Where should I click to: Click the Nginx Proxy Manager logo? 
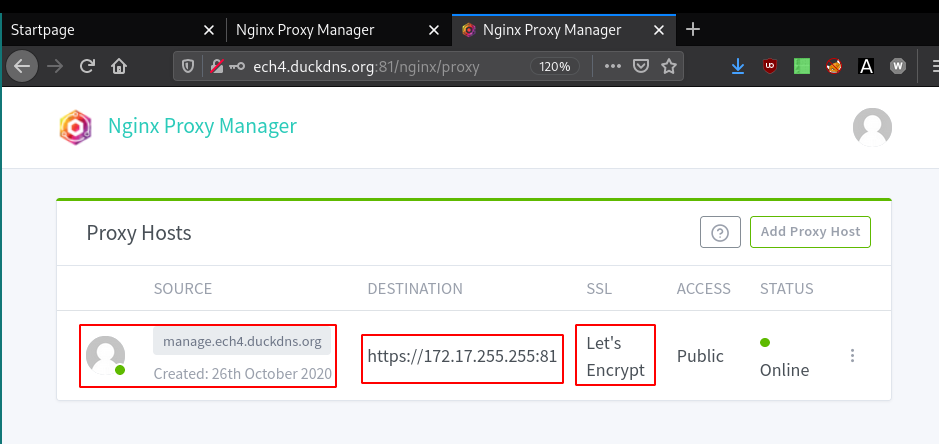(75, 127)
